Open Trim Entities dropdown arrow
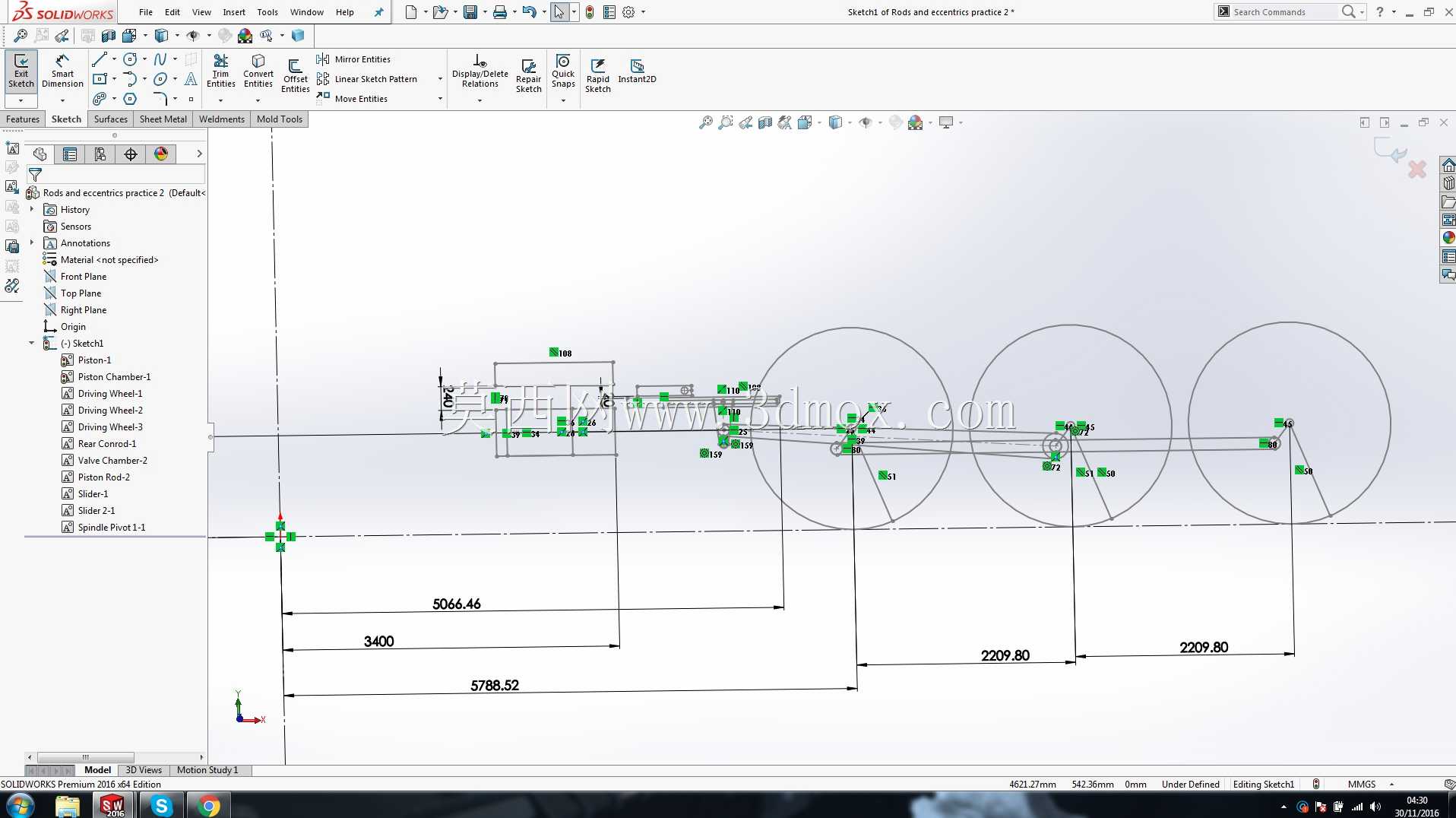1456x818 pixels. [x=220, y=100]
